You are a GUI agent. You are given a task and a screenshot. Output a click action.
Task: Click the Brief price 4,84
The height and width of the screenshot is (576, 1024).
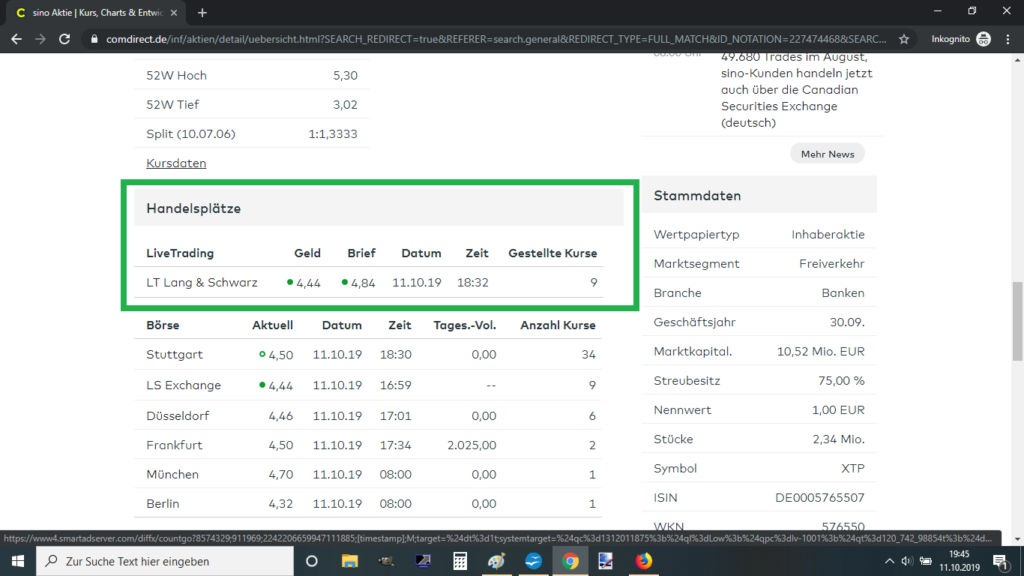click(363, 283)
